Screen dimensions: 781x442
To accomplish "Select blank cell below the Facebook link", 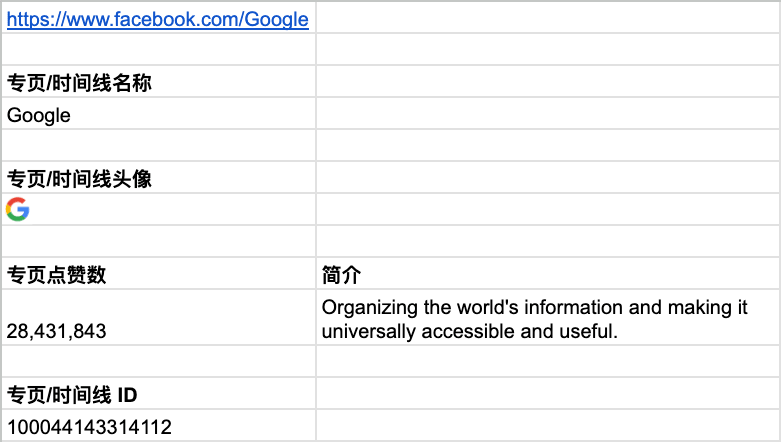I will pyautogui.click(x=158, y=49).
